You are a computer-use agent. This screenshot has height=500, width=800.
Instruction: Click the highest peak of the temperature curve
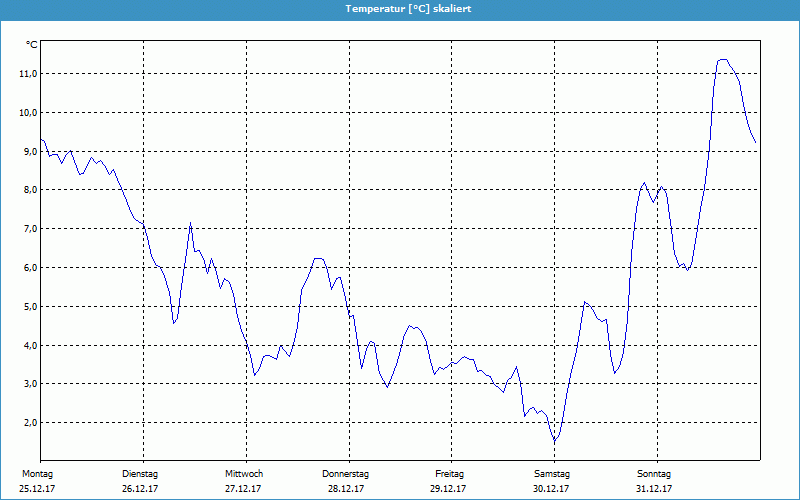tap(722, 60)
